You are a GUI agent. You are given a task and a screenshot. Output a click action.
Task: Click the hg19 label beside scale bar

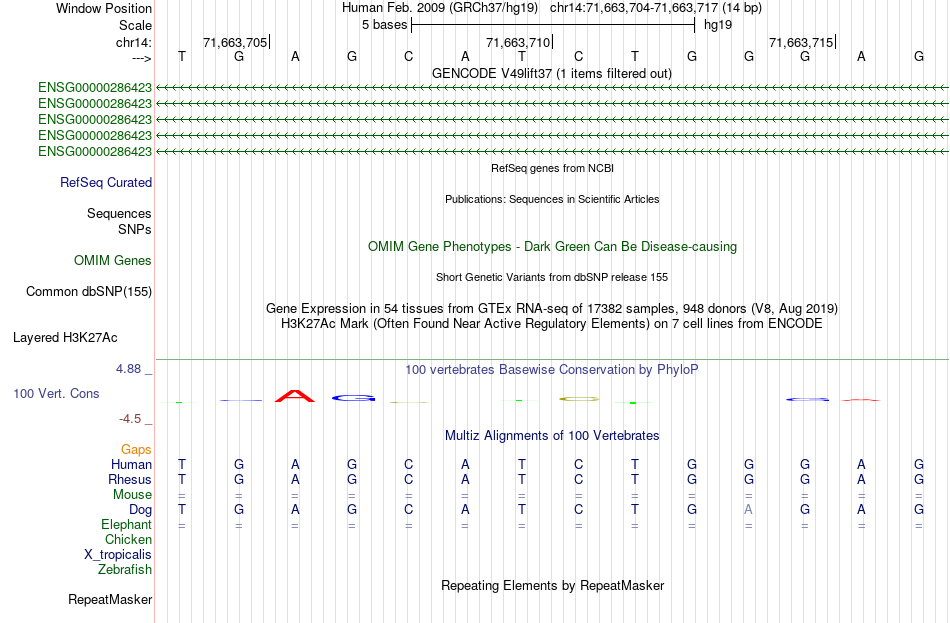[x=718, y=25]
